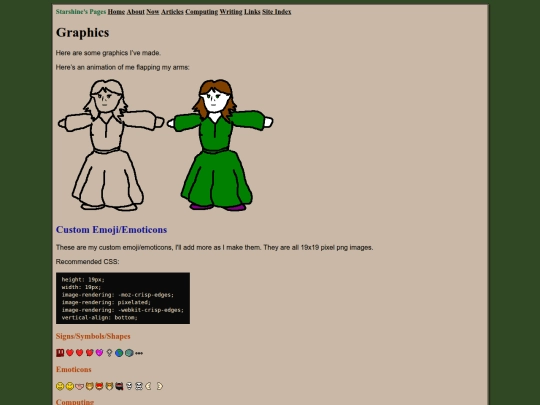Viewport: 540px width, 405px height.
Task: Click the pink lips emoticon
Action: (x=80, y=386)
